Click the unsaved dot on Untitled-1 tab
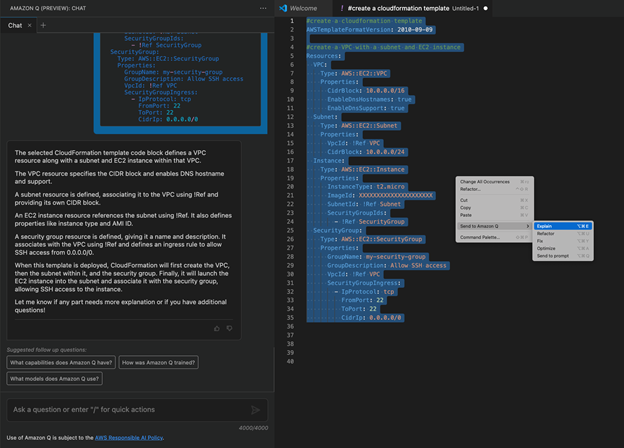This screenshot has height=448, width=624. pyautogui.click(x=486, y=8)
